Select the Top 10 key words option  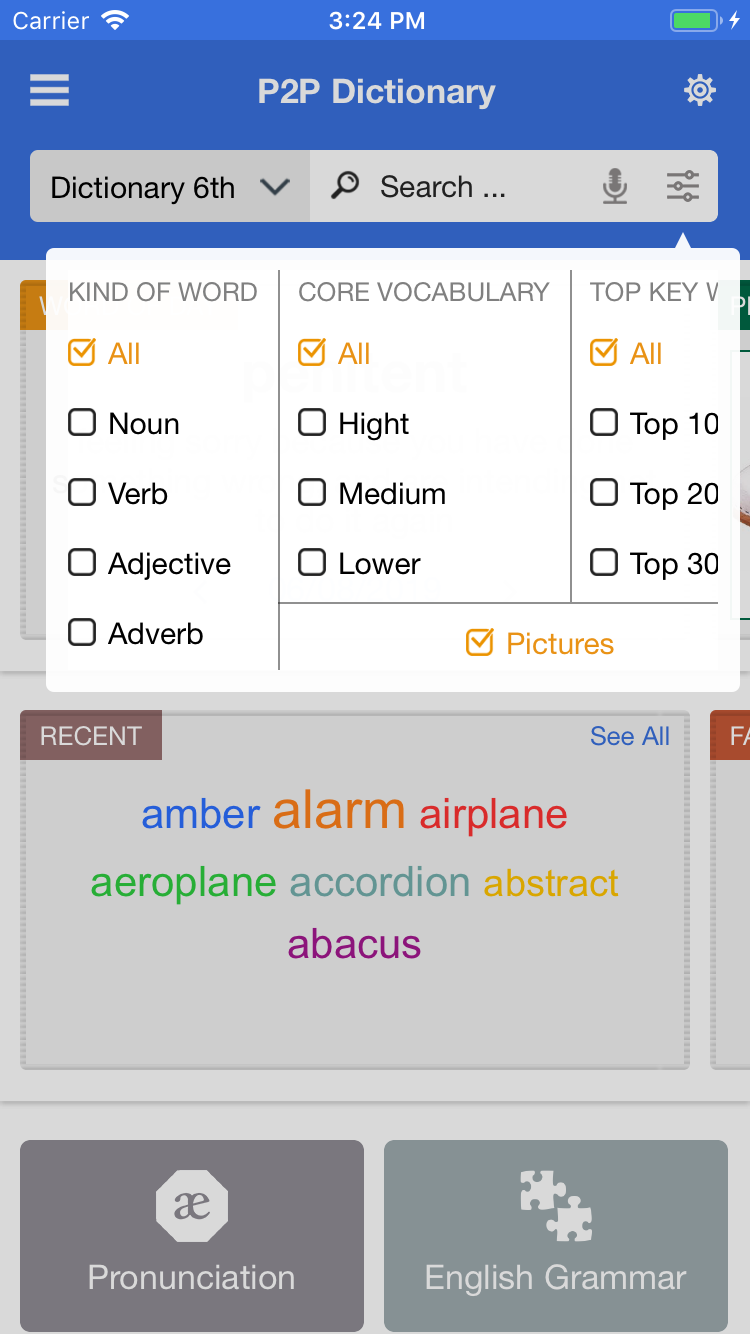(x=604, y=423)
